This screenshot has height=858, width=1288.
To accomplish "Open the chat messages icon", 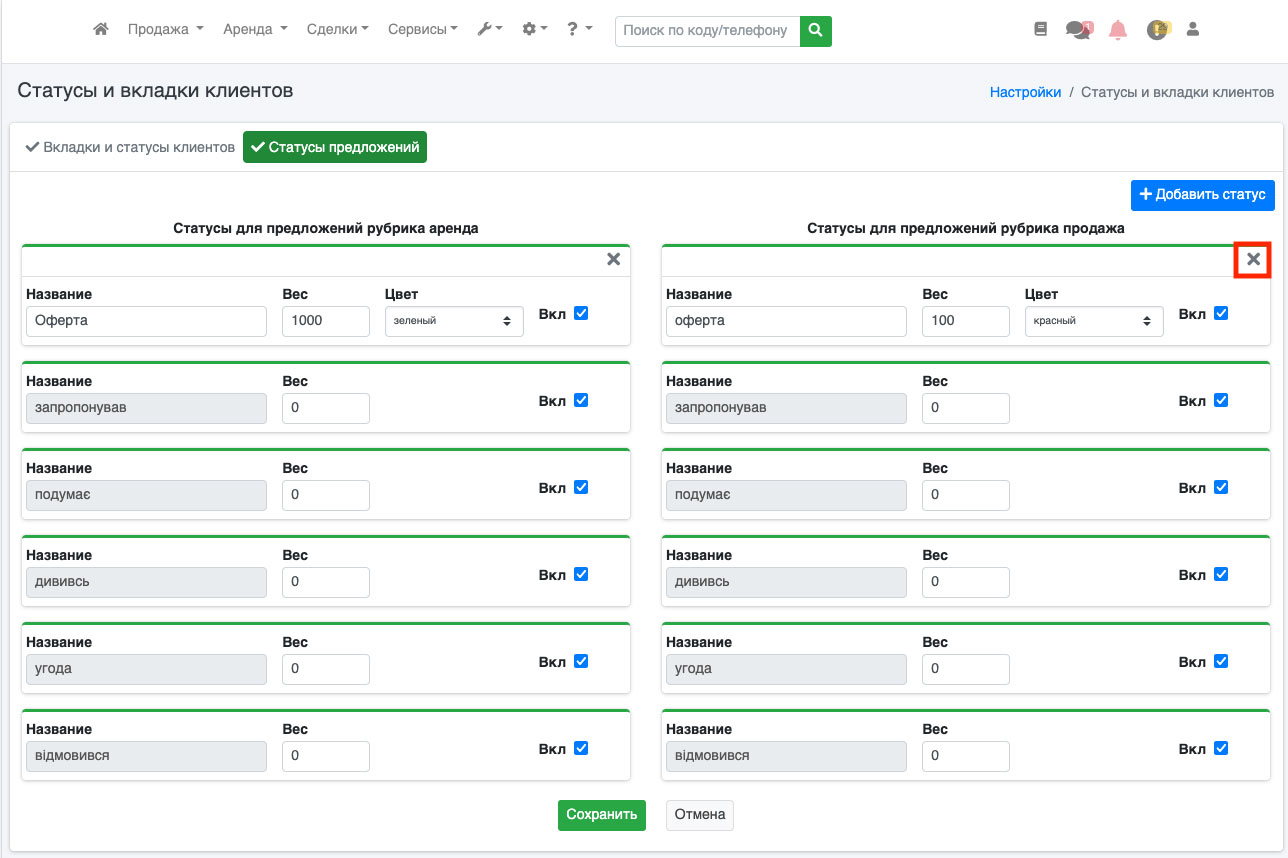I will point(1078,30).
